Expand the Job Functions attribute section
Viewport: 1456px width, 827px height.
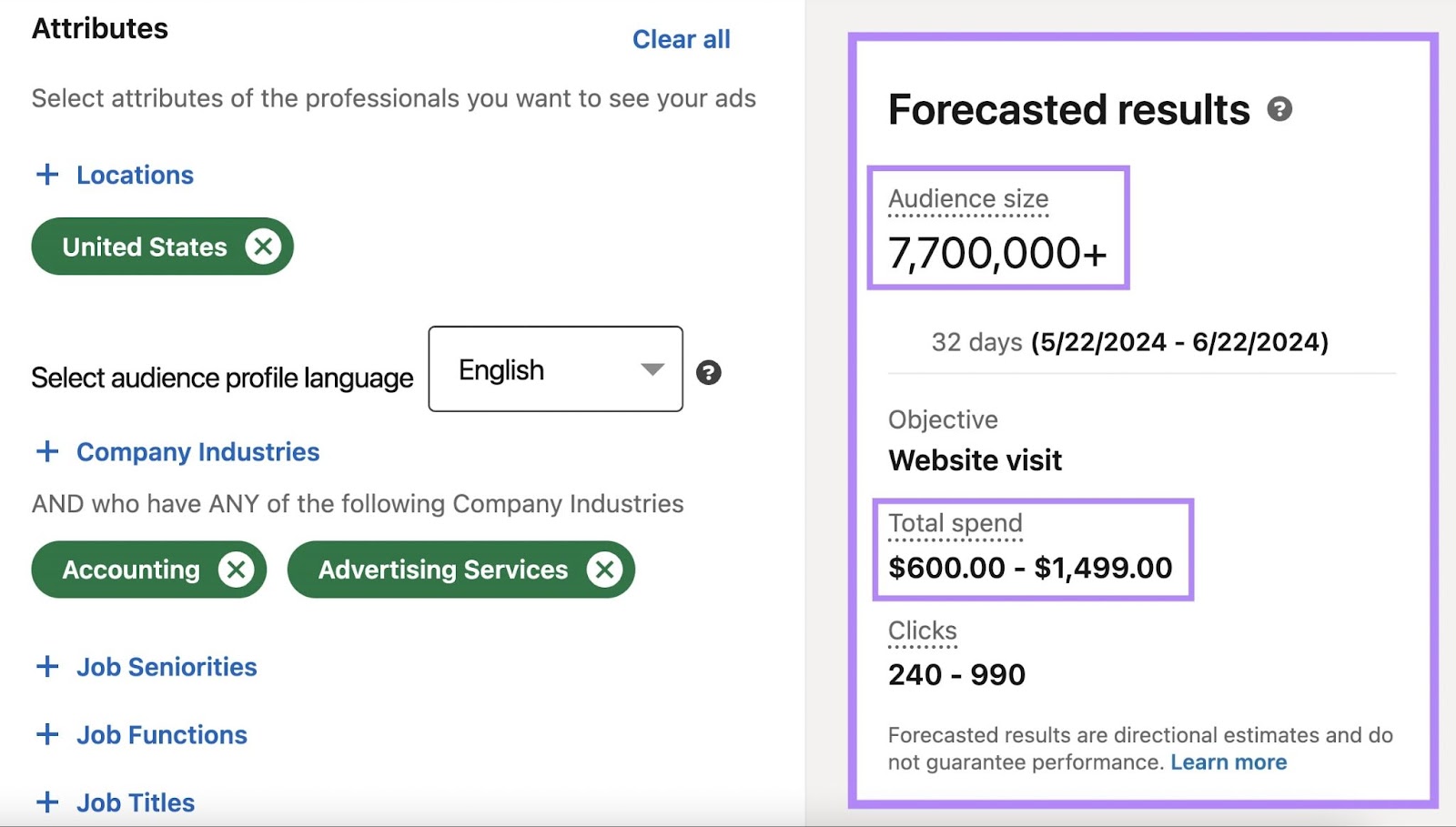pos(160,734)
